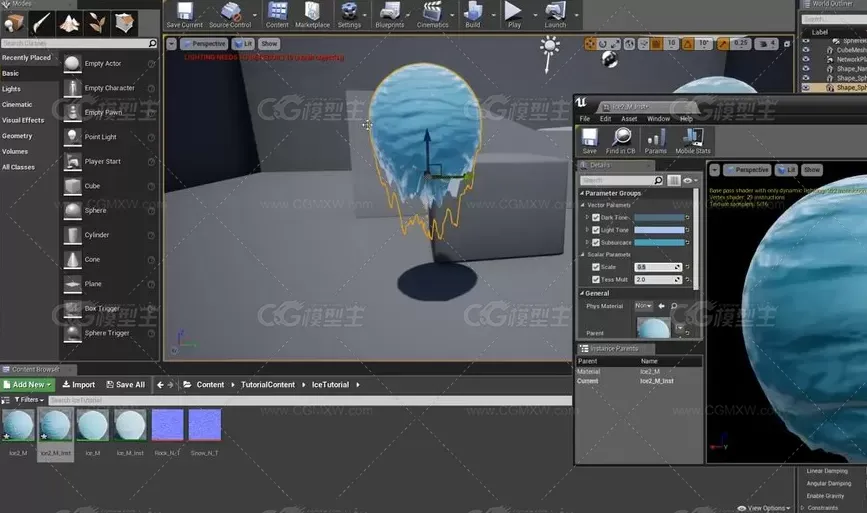Screen dimensions: 867x513
Task: Open the Phys Material None dropdown
Action: click(x=643, y=306)
